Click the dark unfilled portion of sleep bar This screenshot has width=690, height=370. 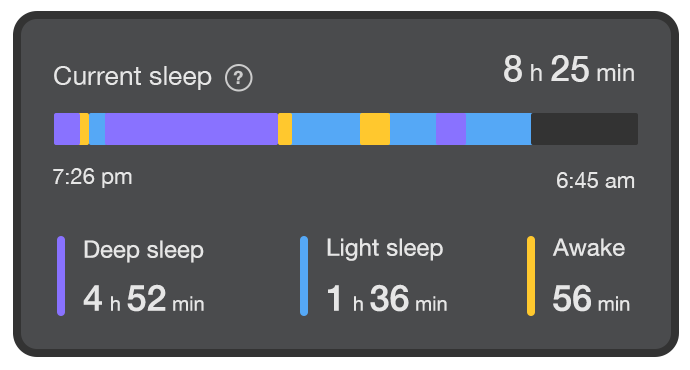pos(584,129)
